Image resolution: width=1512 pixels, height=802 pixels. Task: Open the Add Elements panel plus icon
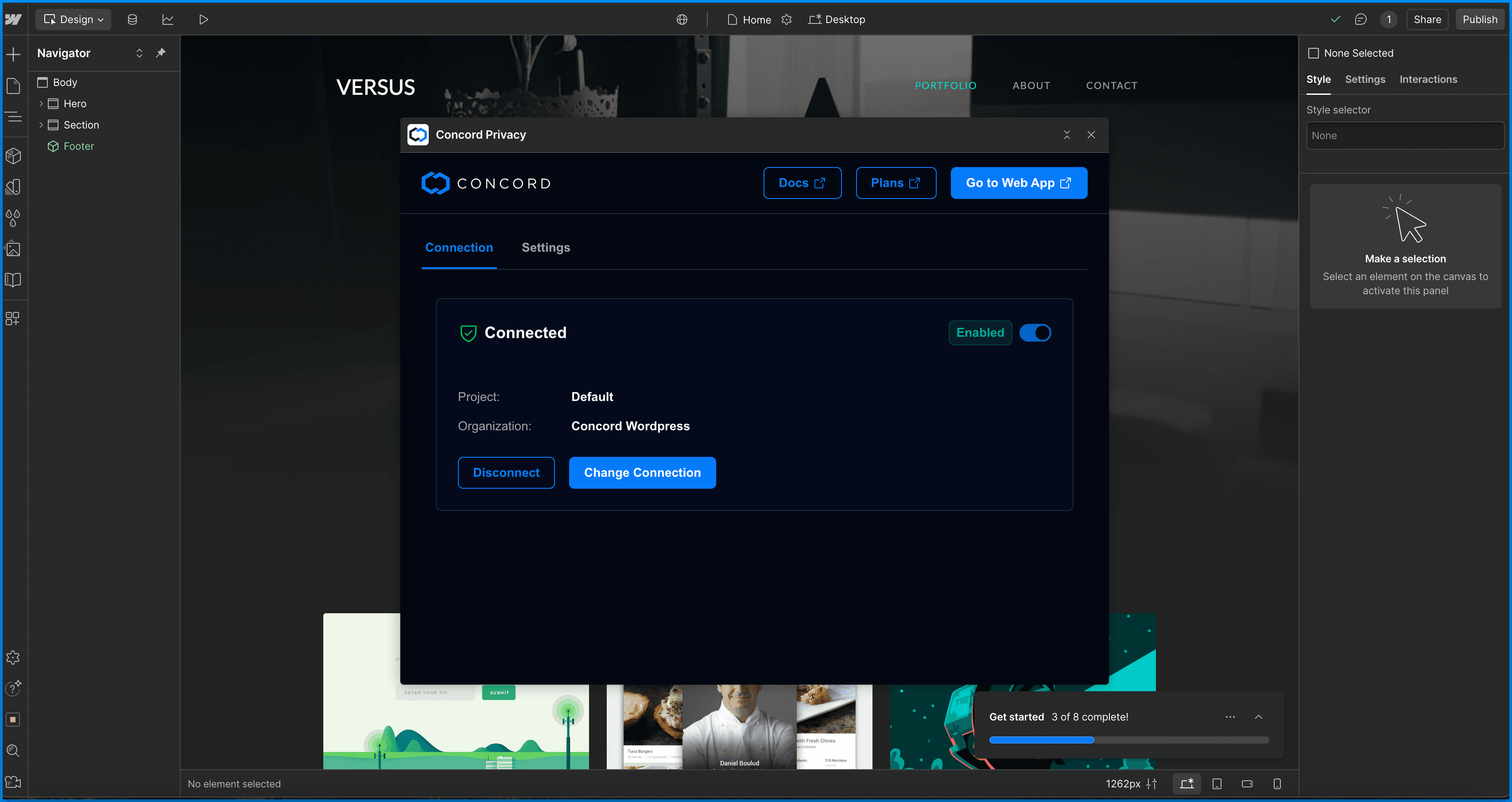coord(13,55)
